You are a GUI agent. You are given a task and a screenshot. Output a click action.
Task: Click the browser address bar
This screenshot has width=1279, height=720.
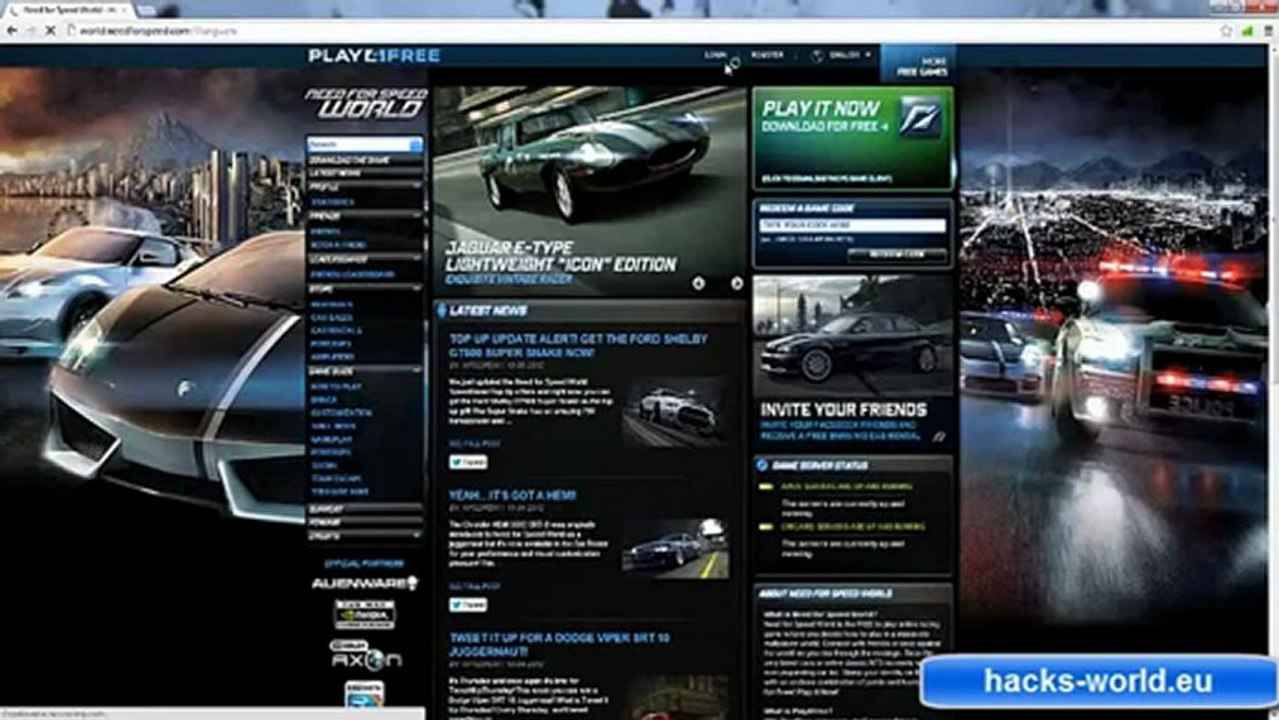click(640, 31)
